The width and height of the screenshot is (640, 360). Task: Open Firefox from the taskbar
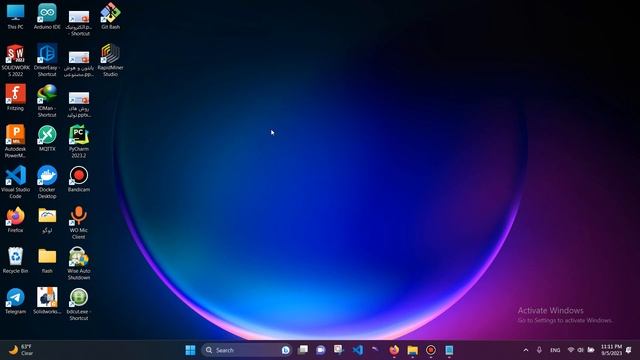[x=394, y=350]
